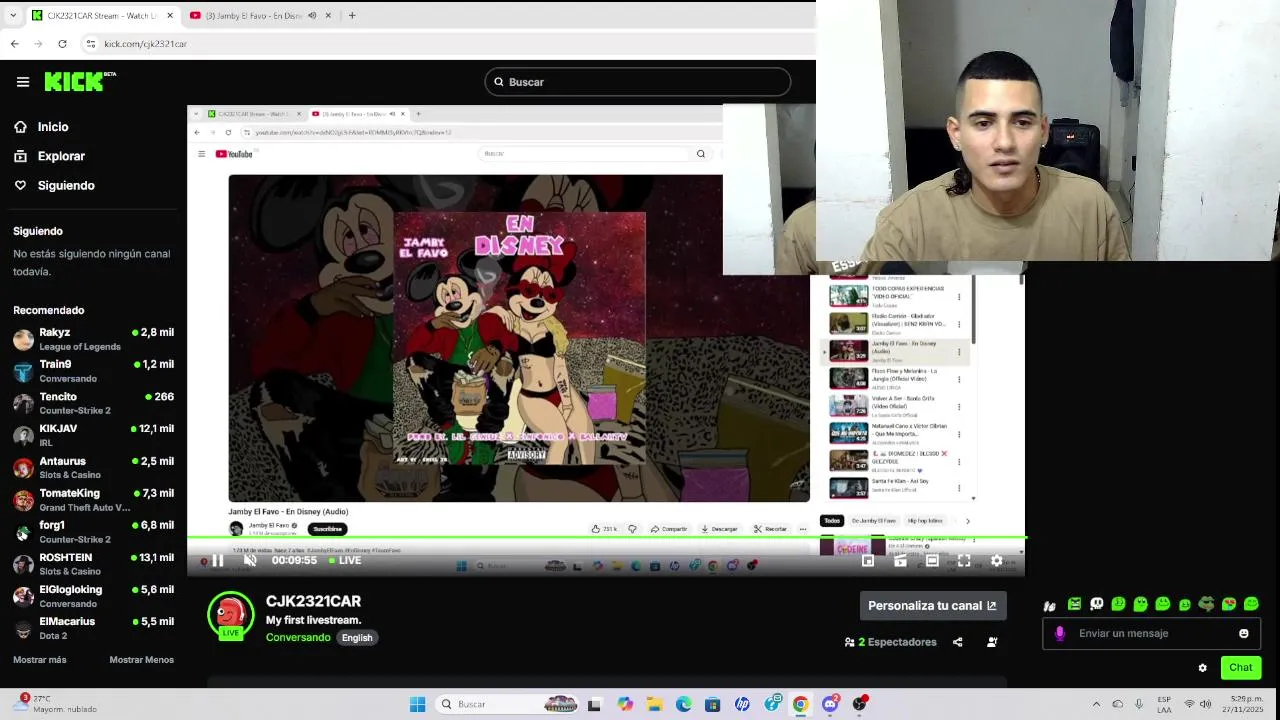1280x720 pixels.
Task: Pause the live stream
Action: [x=217, y=561]
